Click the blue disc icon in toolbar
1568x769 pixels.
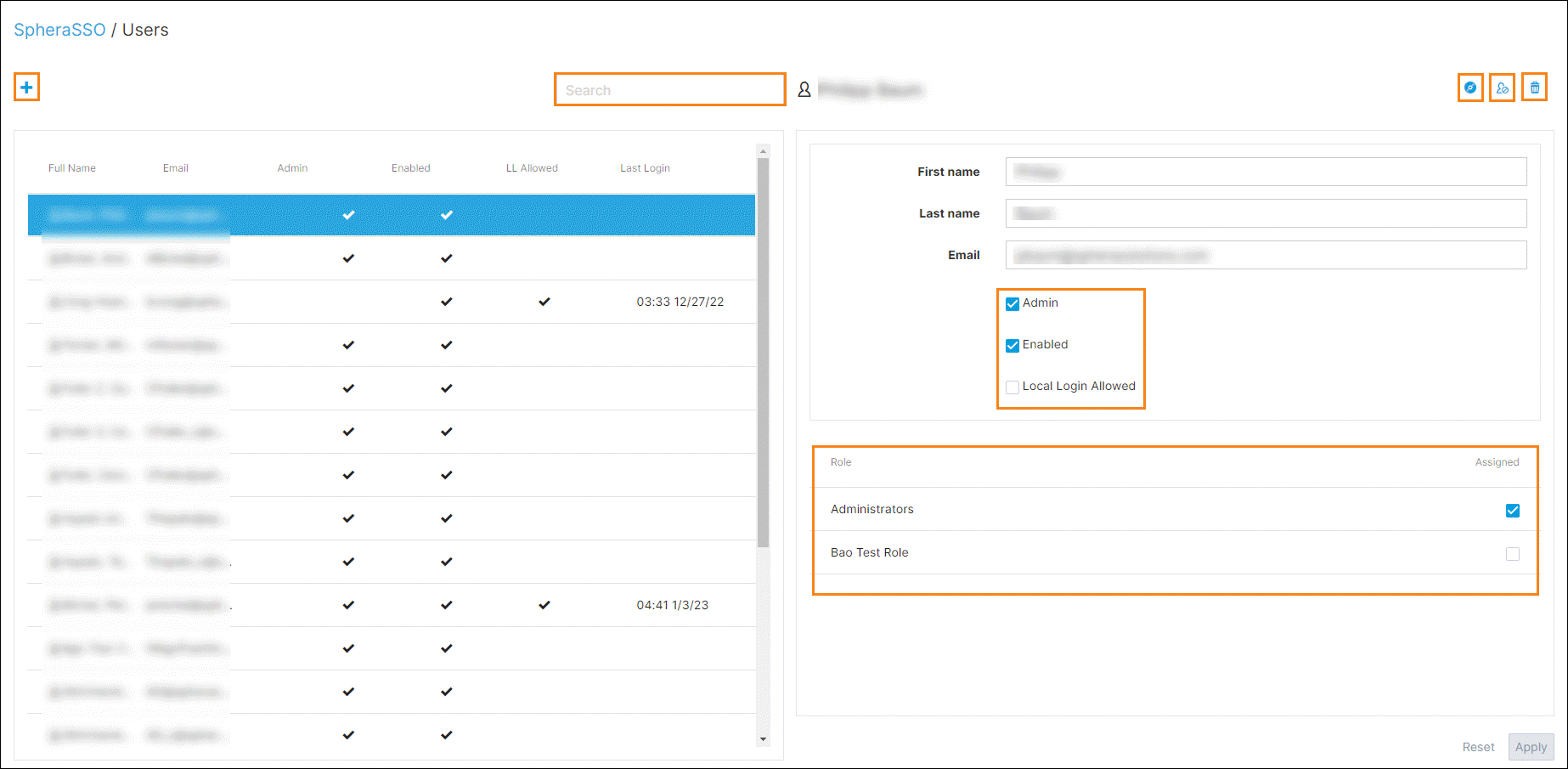[x=1470, y=88]
